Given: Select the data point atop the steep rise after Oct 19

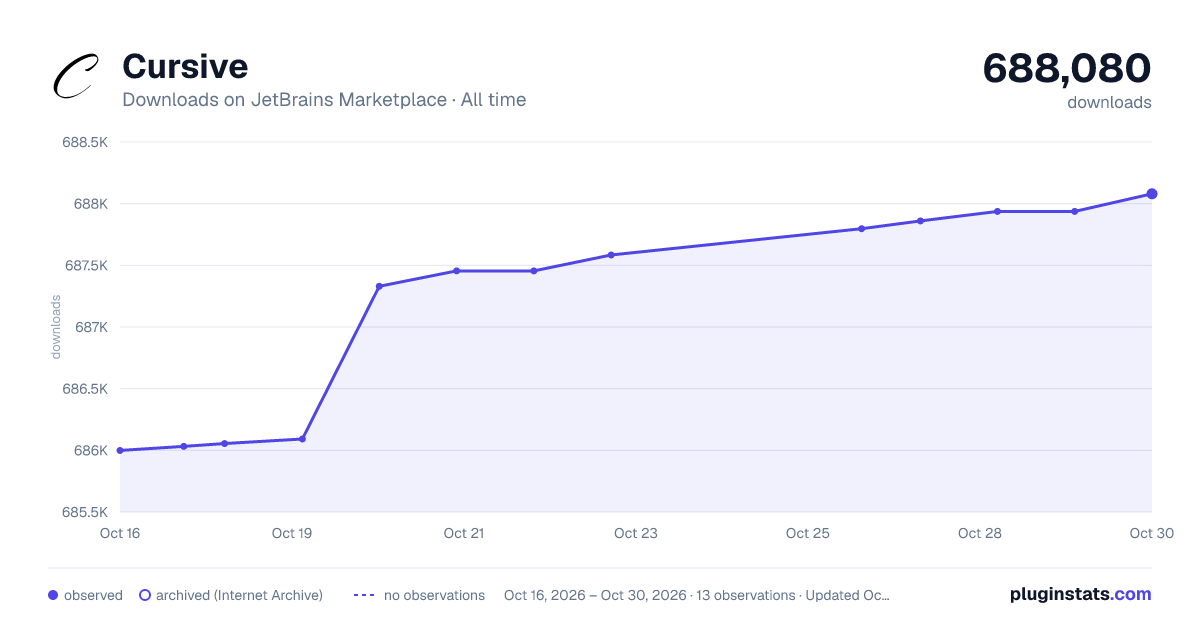Looking at the screenshot, I should [379, 286].
